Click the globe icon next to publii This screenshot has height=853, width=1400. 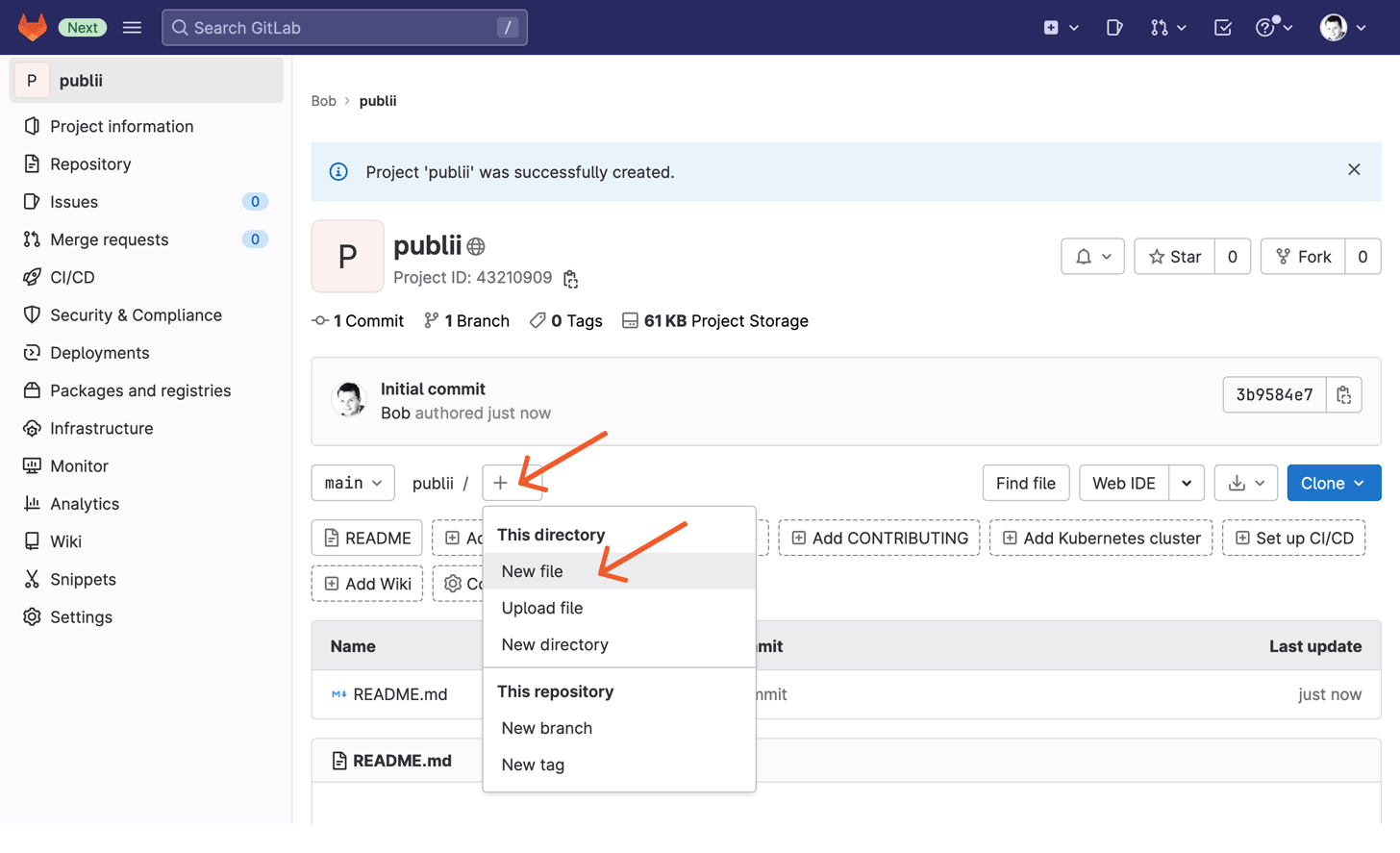point(475,246)
